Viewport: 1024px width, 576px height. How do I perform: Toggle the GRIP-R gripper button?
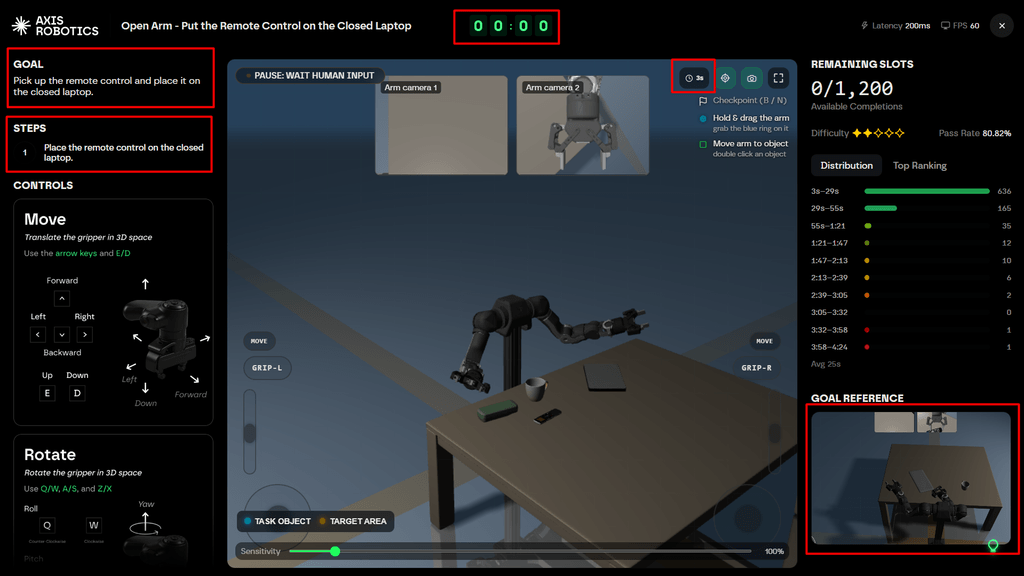click(x=756, y=368)
